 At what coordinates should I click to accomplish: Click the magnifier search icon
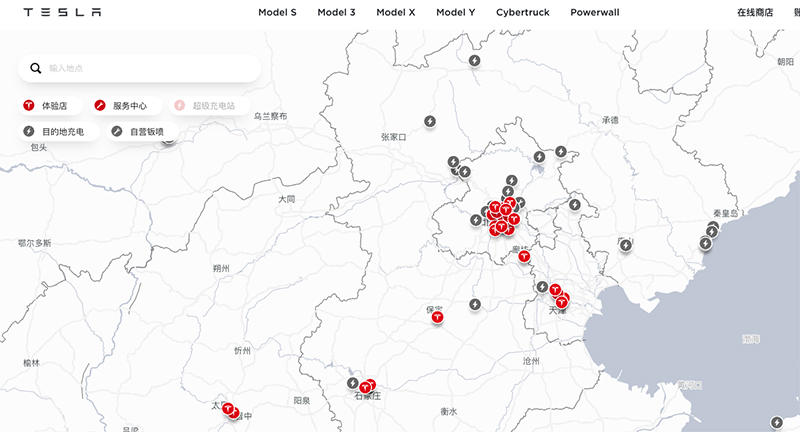point(36,69)
